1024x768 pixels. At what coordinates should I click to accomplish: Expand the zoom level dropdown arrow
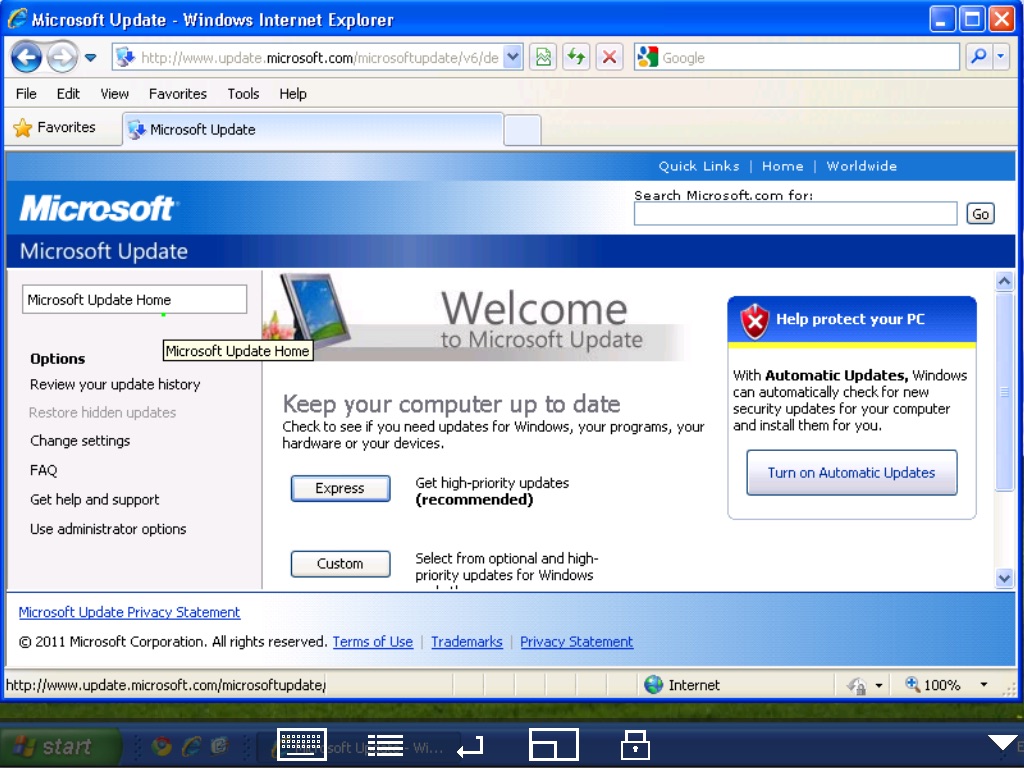(984, 685)
